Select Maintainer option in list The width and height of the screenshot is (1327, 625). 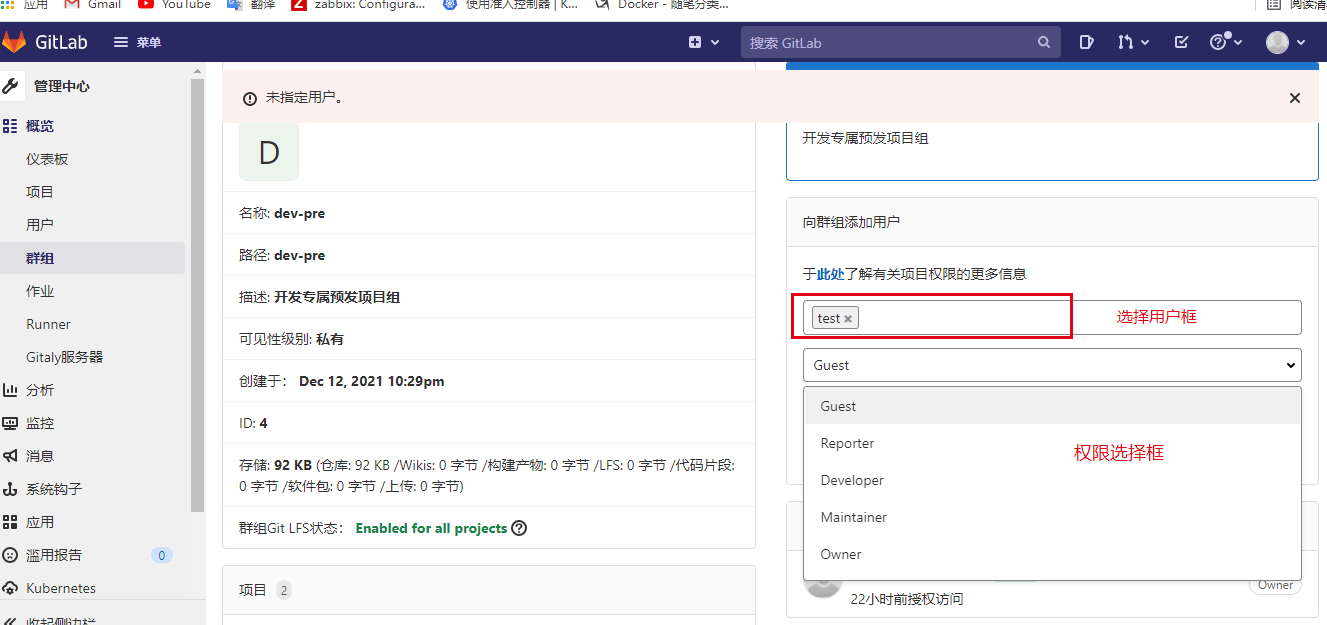coord(1052,517)
